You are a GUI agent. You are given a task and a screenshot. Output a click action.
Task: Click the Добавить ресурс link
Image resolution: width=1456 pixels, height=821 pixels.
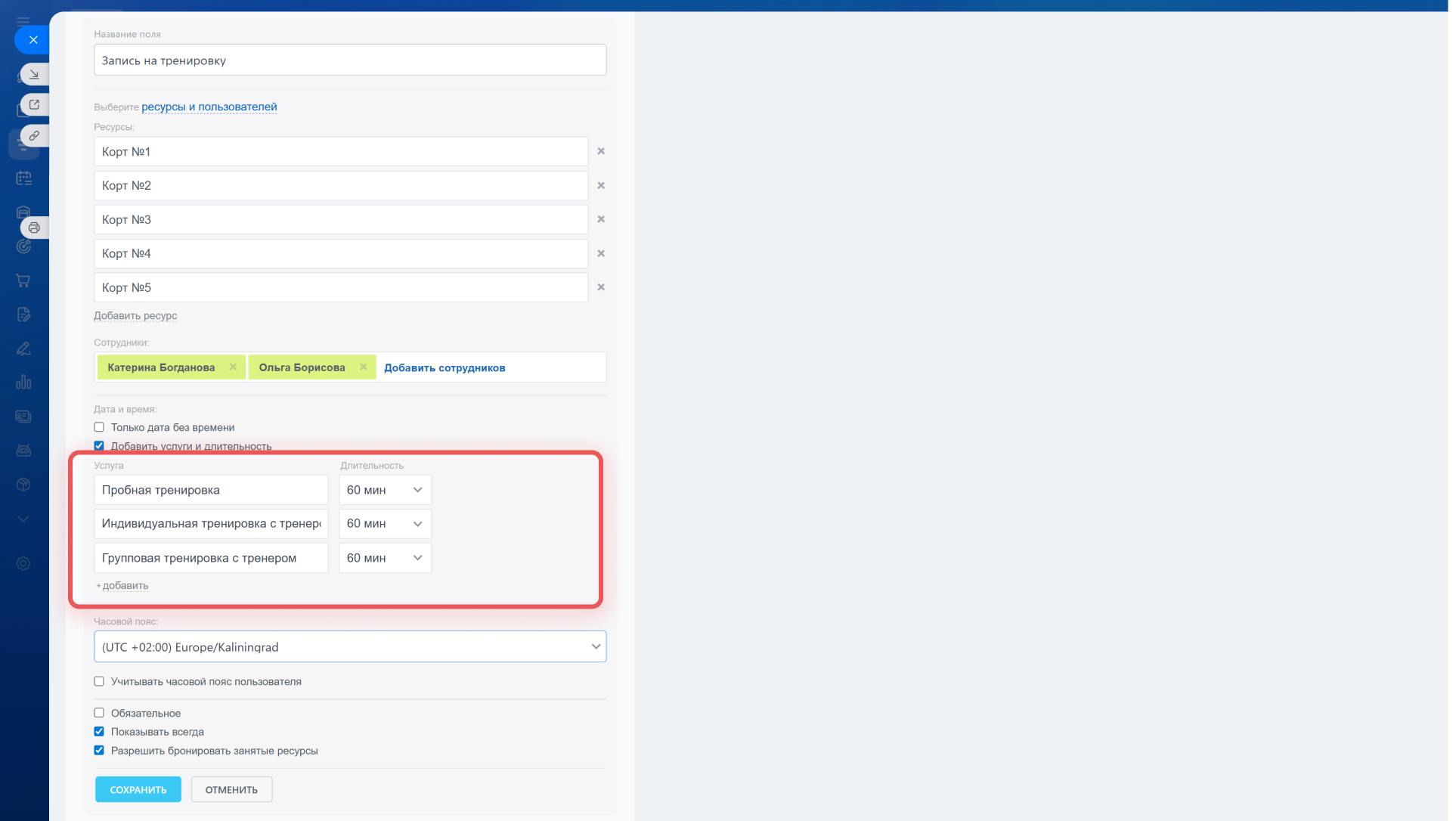(x=135, y=316)
